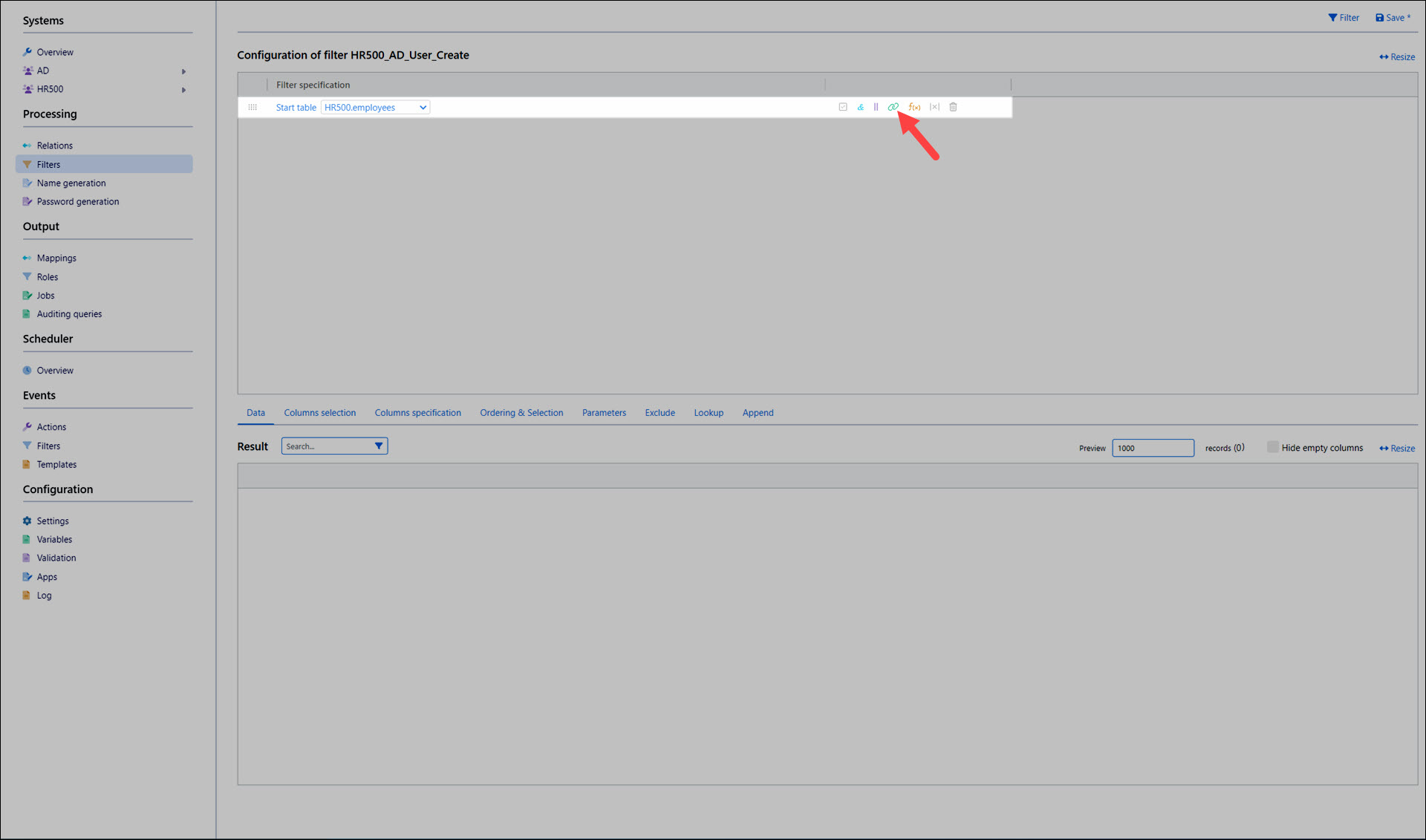Click the green link icon in filter row
Viewport: 1426px width, 840px height.
click(893, 107)
